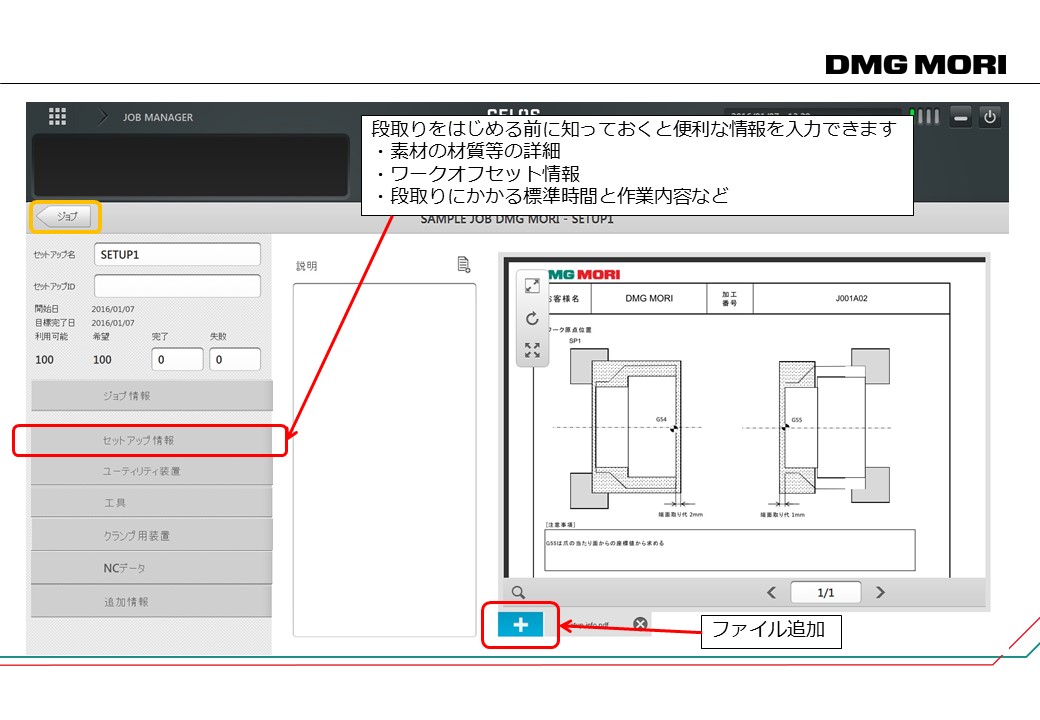The image size is (1040, 720).
Task: Click the 希望 value 100
Action: (102, 359)
